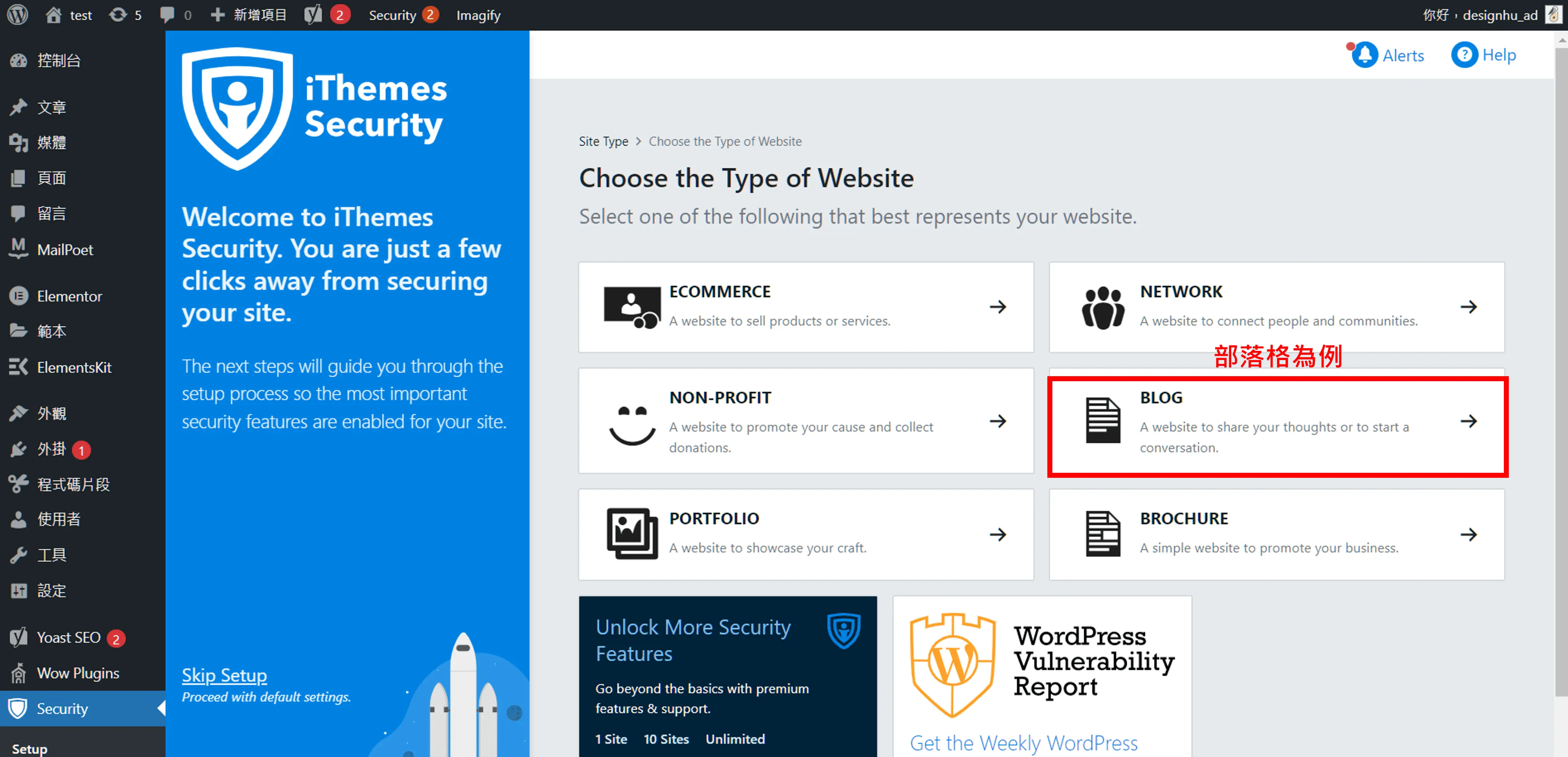Open the 媒體 media menu

(83, 143)
